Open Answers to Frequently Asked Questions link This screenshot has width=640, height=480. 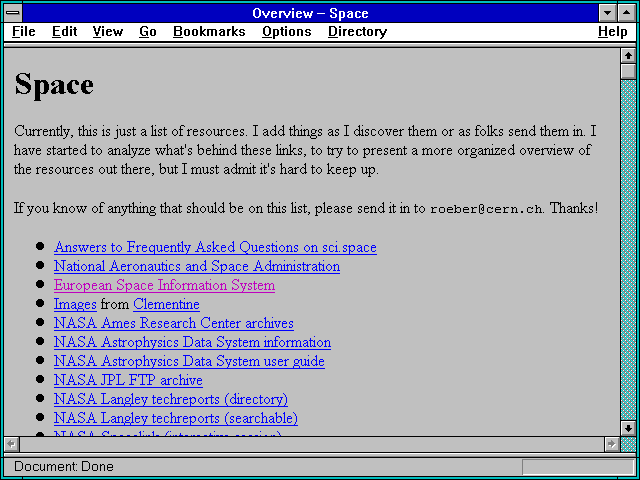click(x=215, y=247)
